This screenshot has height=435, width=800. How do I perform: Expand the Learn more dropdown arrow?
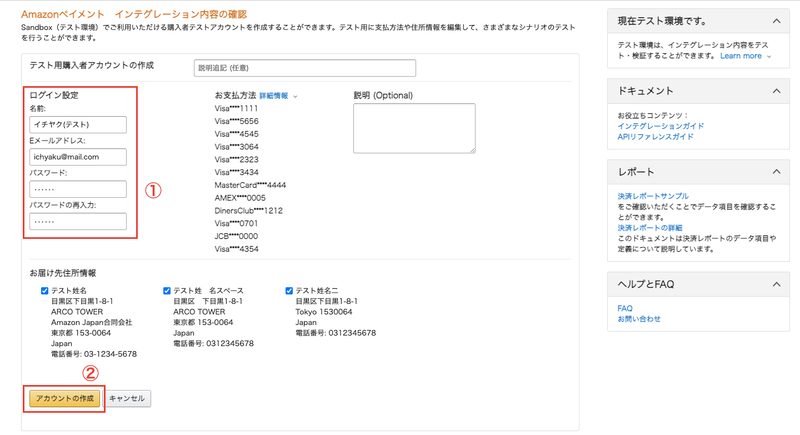click(769, 57)
